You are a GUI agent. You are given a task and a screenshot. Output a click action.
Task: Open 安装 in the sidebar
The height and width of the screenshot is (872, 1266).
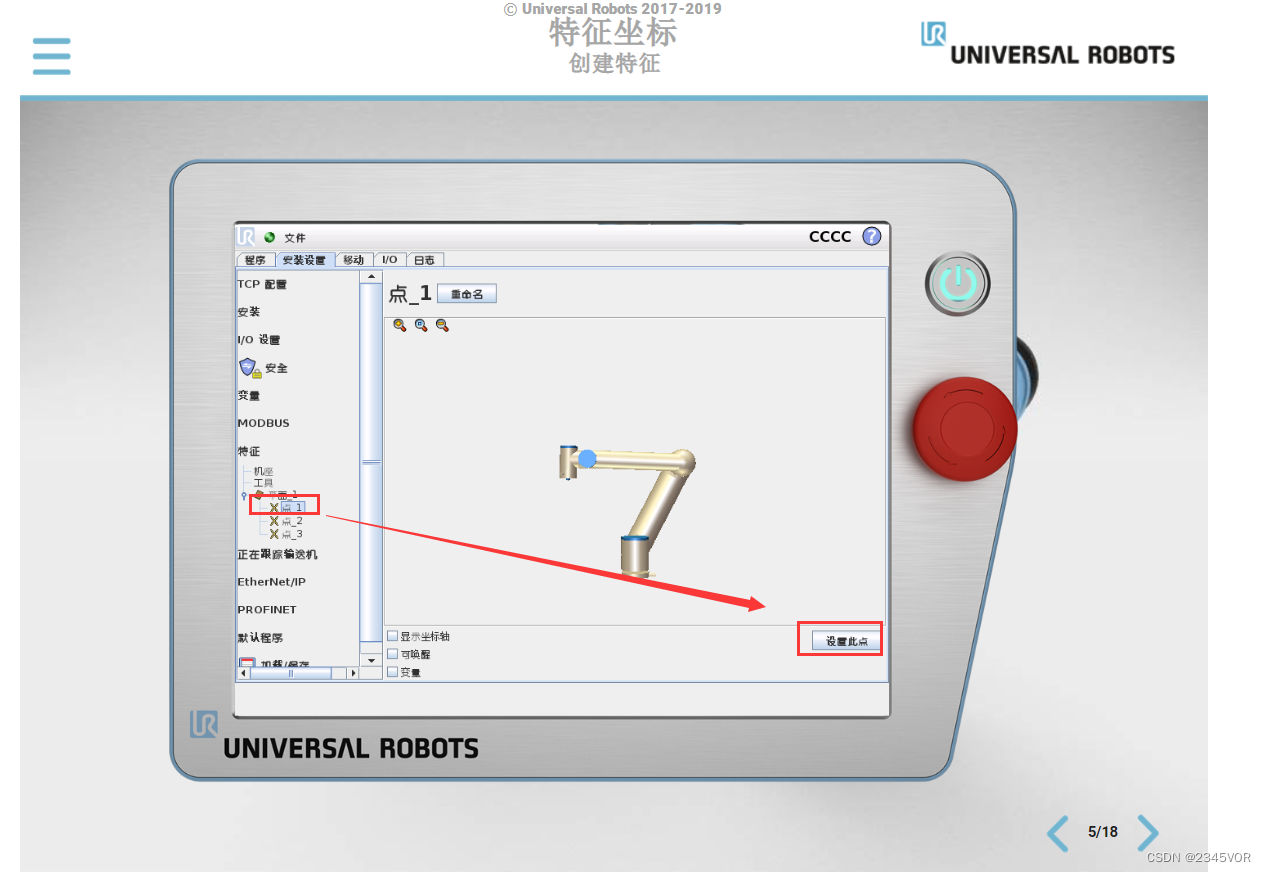point(249,312)
